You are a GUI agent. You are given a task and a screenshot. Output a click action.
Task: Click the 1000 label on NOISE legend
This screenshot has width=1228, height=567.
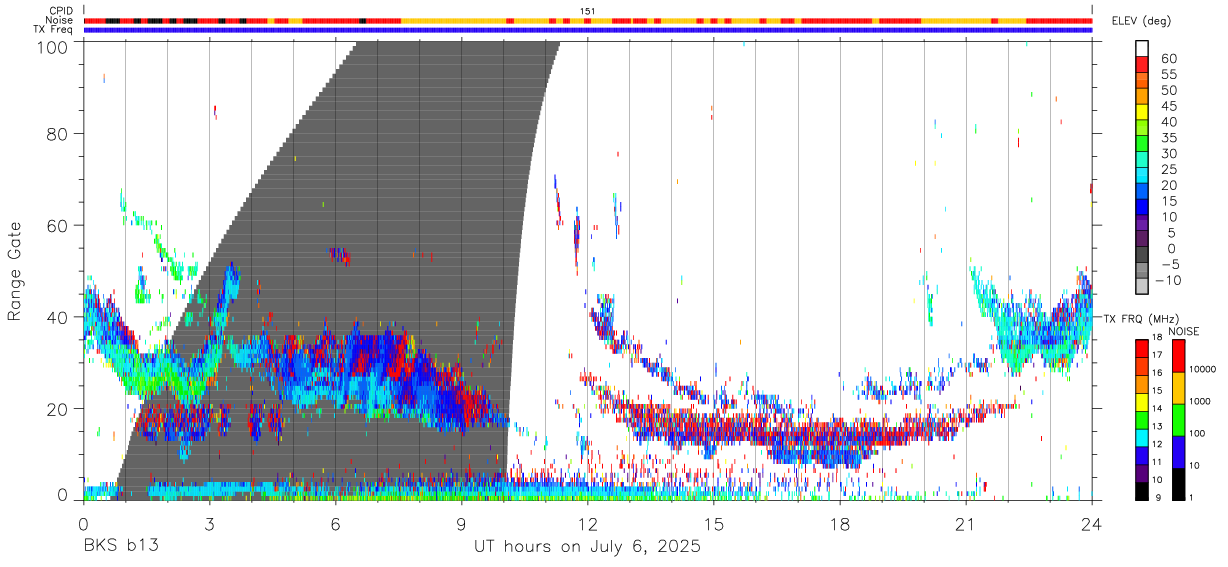[x=1202, y=401]
